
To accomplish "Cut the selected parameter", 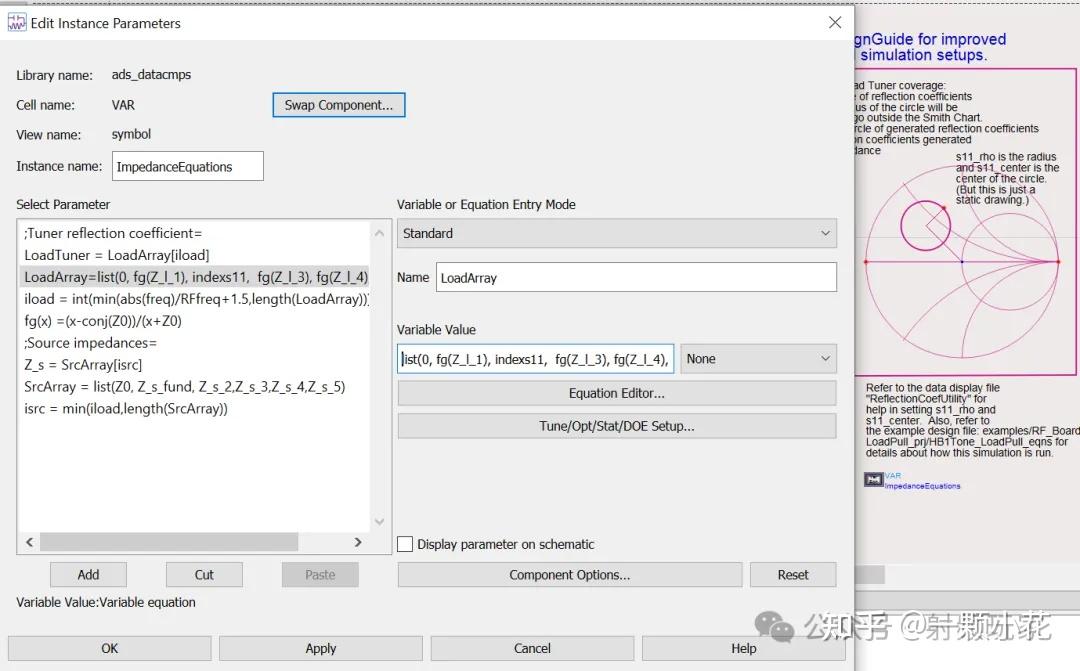I will click(x=204, y=574).
